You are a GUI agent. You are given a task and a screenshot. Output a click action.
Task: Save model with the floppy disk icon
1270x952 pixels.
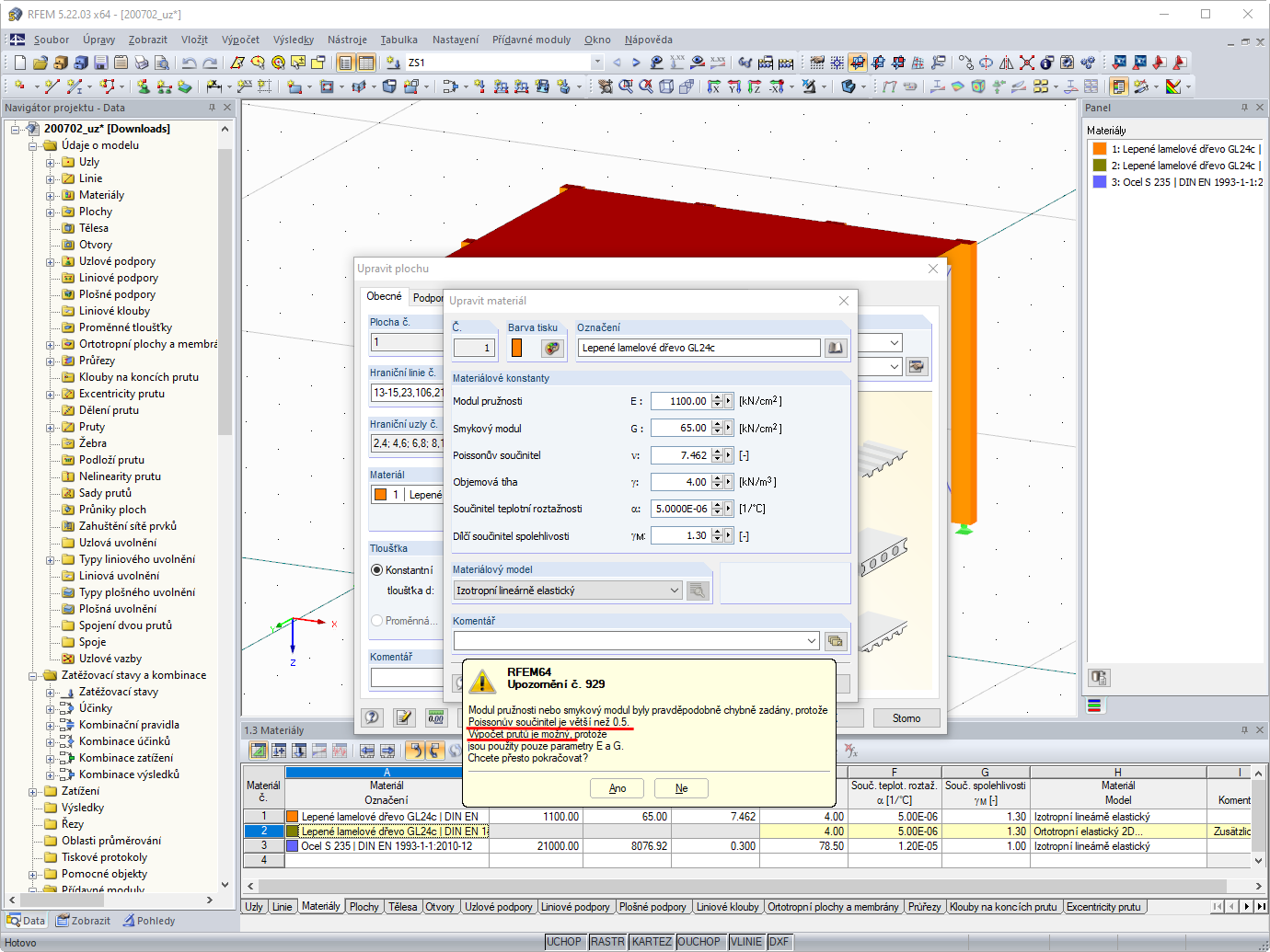point(101,63)
